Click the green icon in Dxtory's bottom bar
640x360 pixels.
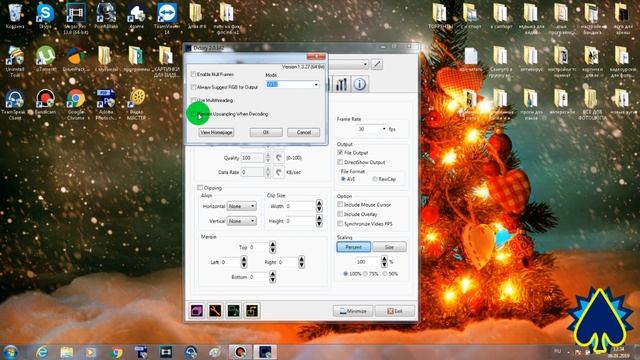pos(234,311)
